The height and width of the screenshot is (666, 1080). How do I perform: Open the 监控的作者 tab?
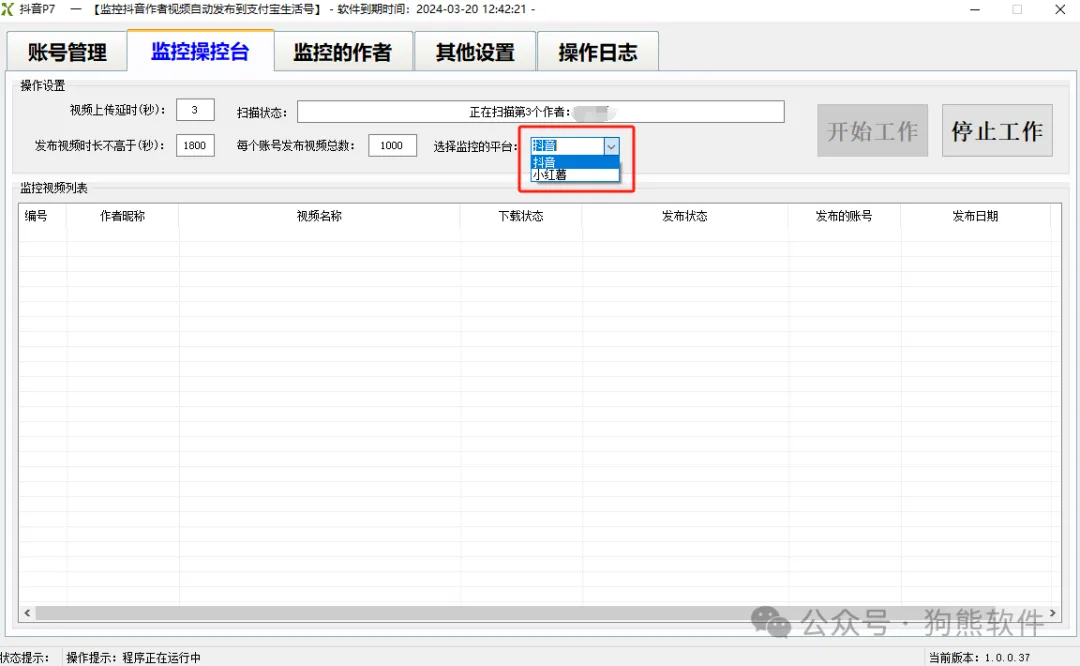342,52
